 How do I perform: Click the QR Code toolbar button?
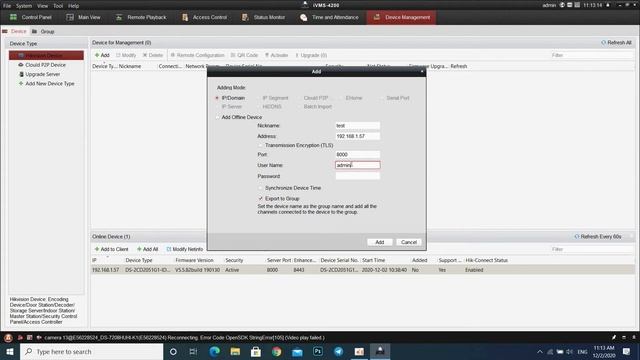(x=244, y=55)
